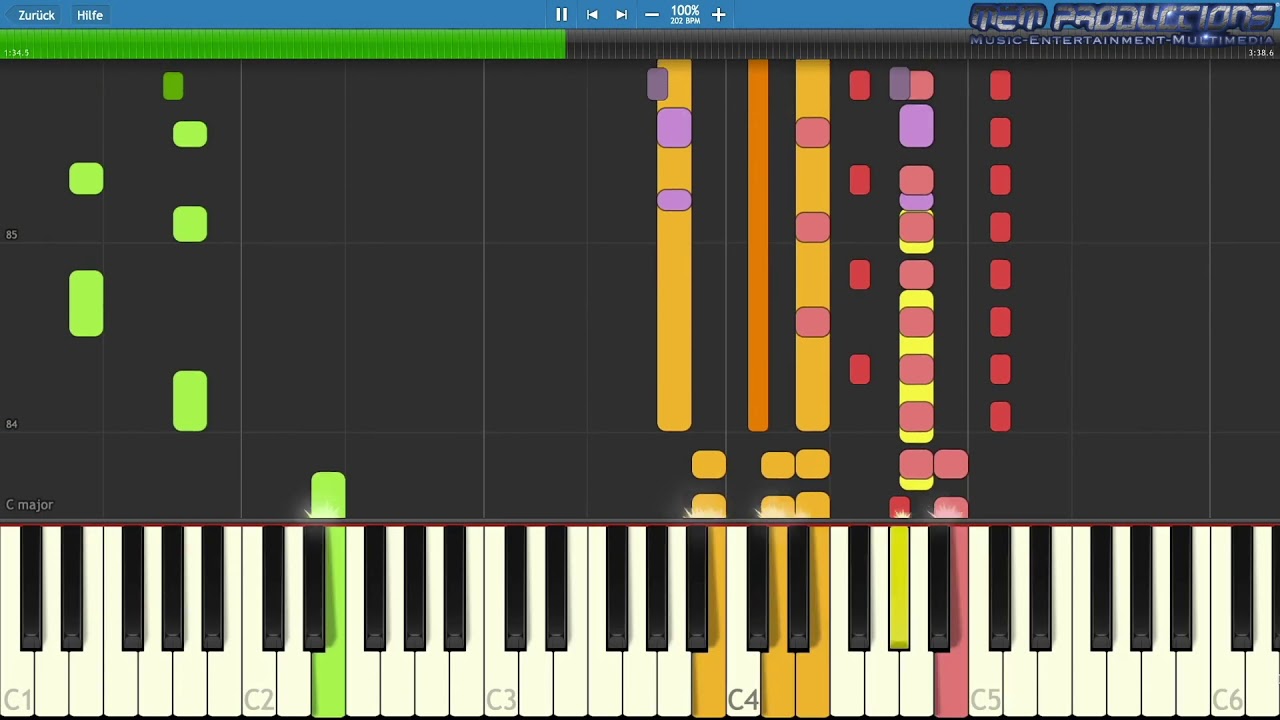Click measure number 84

(x=11, y=424)
